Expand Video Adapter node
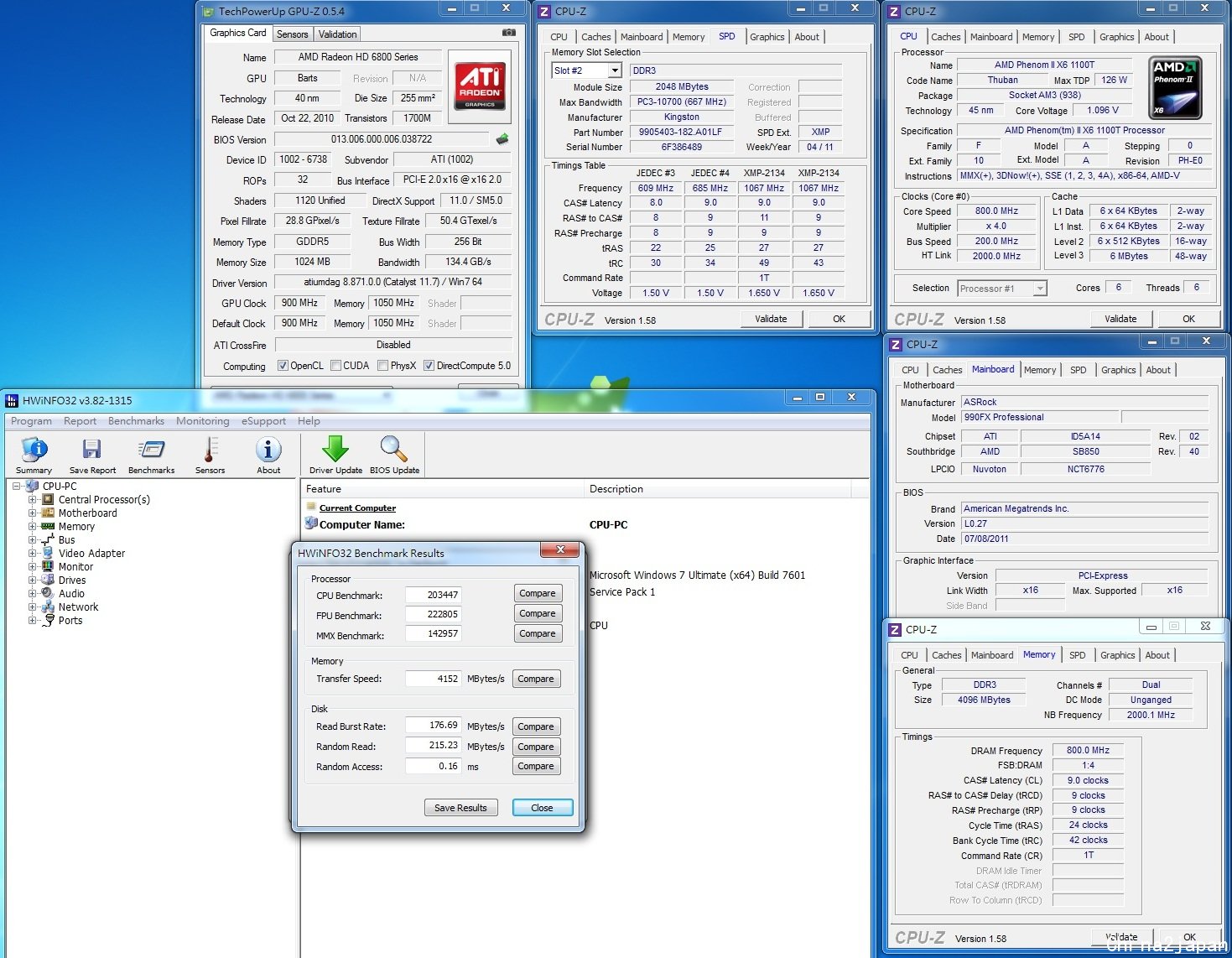This screenshot has width=1232, height=958. (33, 553)
